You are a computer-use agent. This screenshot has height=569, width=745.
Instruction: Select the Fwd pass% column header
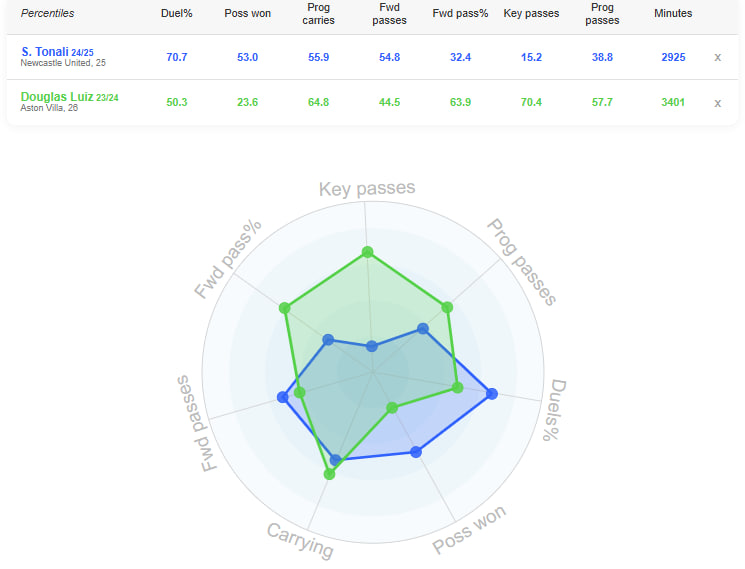point(460,13)
